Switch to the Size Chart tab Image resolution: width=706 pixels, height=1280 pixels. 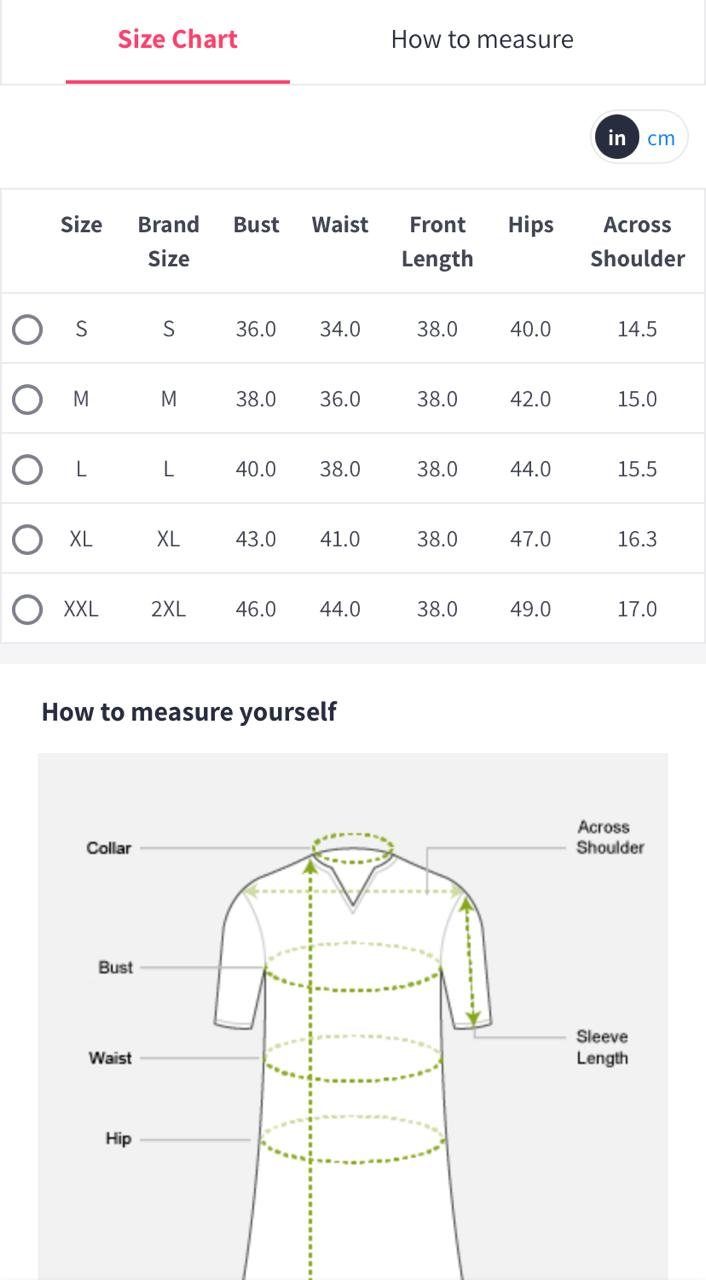click(177, 40)
